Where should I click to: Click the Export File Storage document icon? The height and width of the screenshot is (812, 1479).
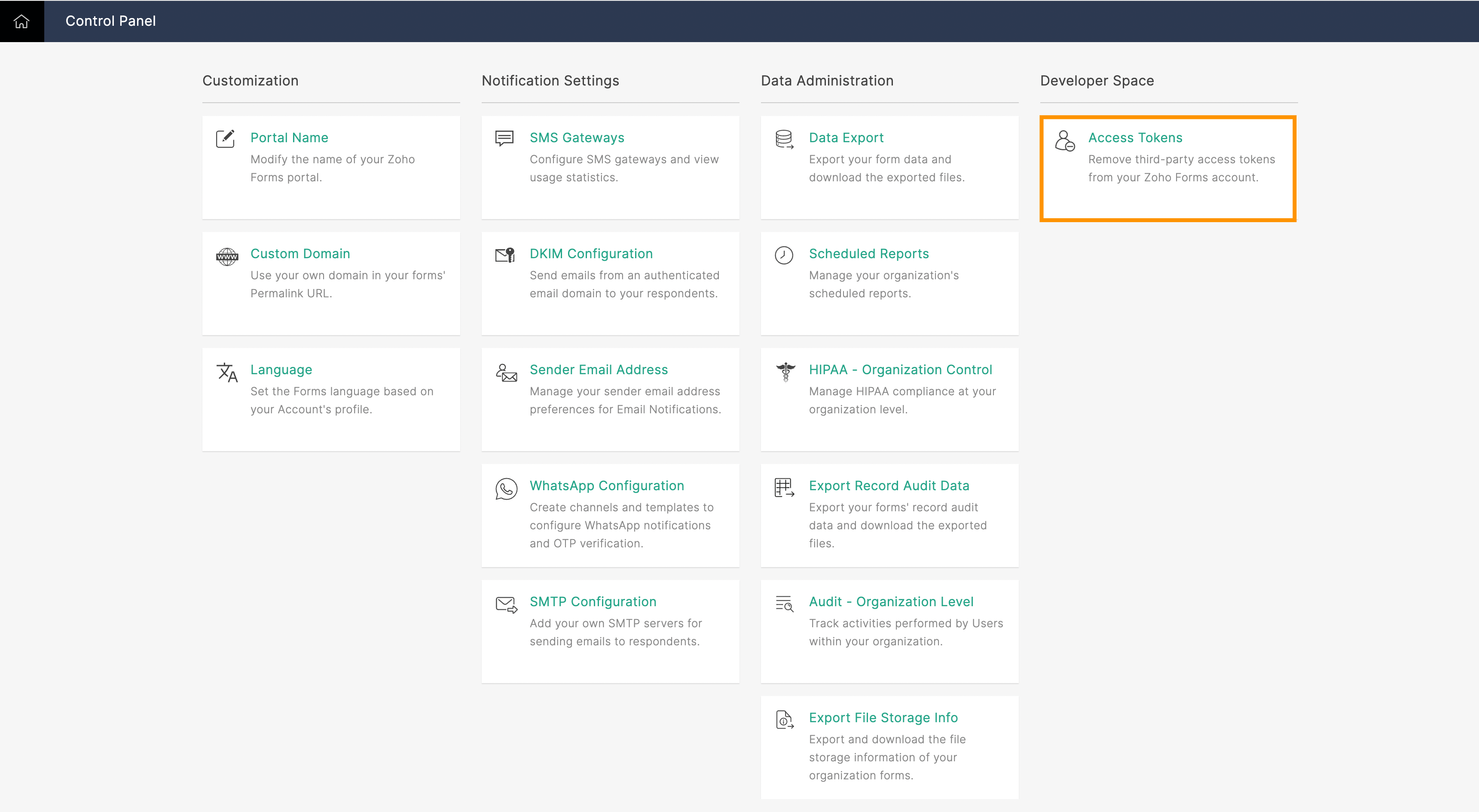point(784,720)
